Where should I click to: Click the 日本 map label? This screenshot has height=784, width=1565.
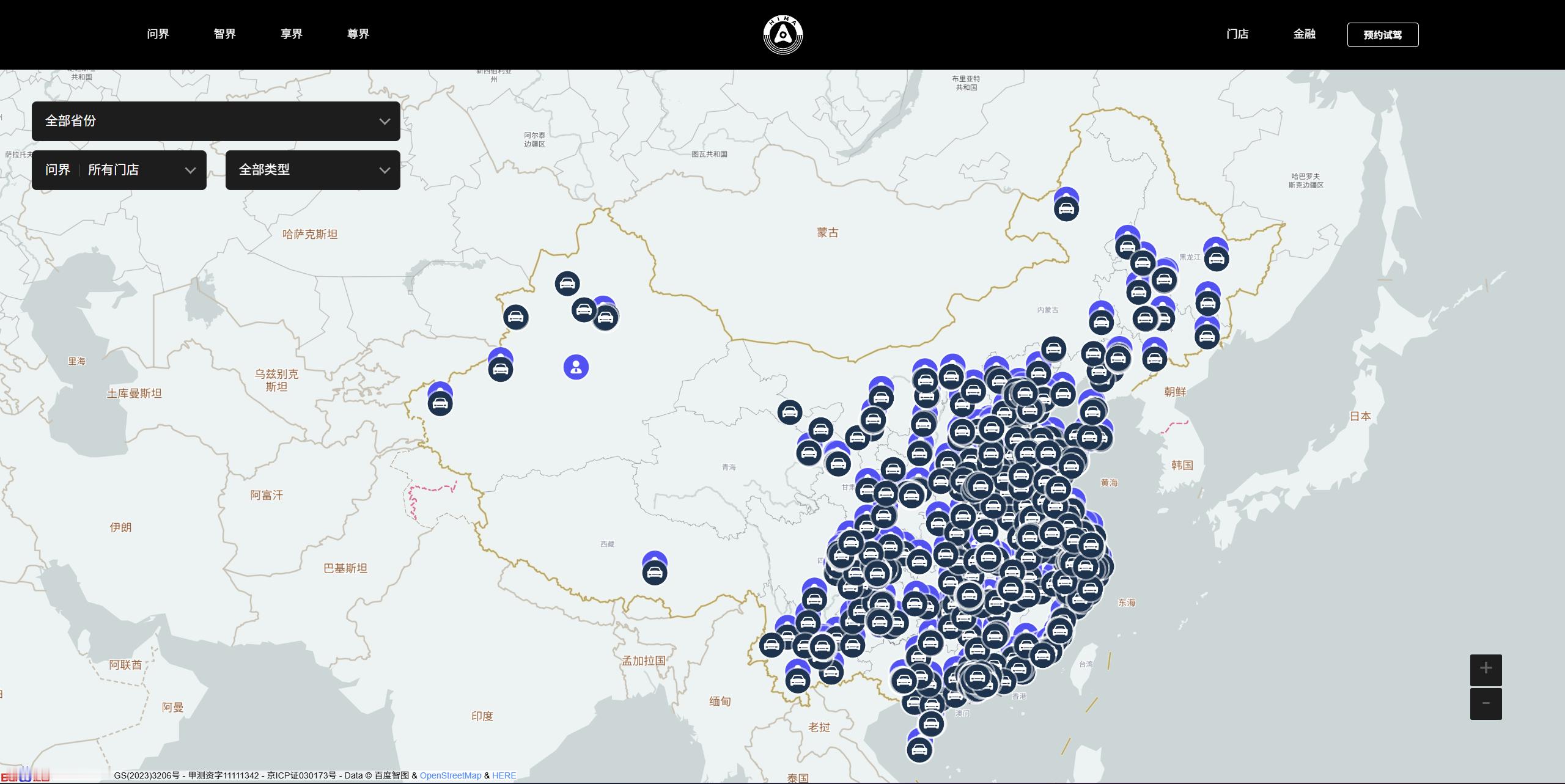coord(1360,416)
